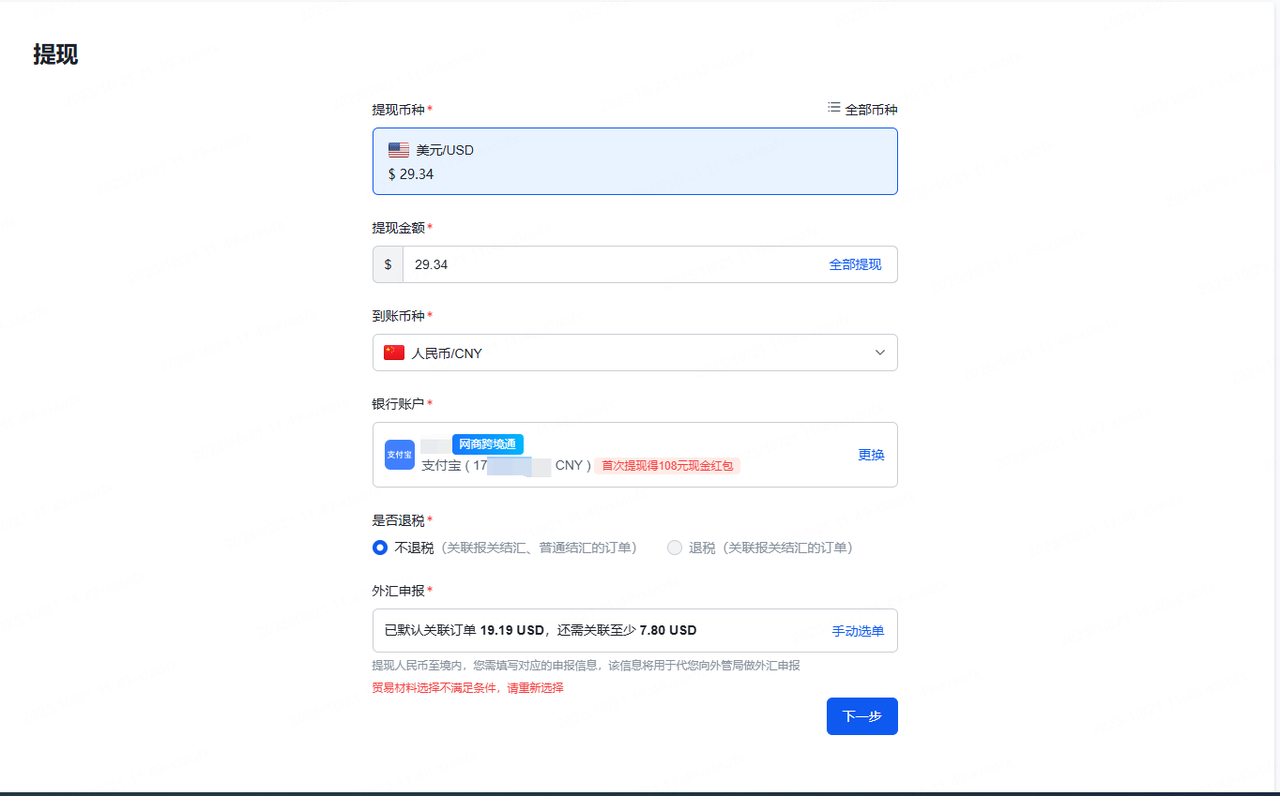Open the 人民币/CNY 到账币种 dropdown
The width and height of the screenshot is (1280, 796).
(634, 353)
